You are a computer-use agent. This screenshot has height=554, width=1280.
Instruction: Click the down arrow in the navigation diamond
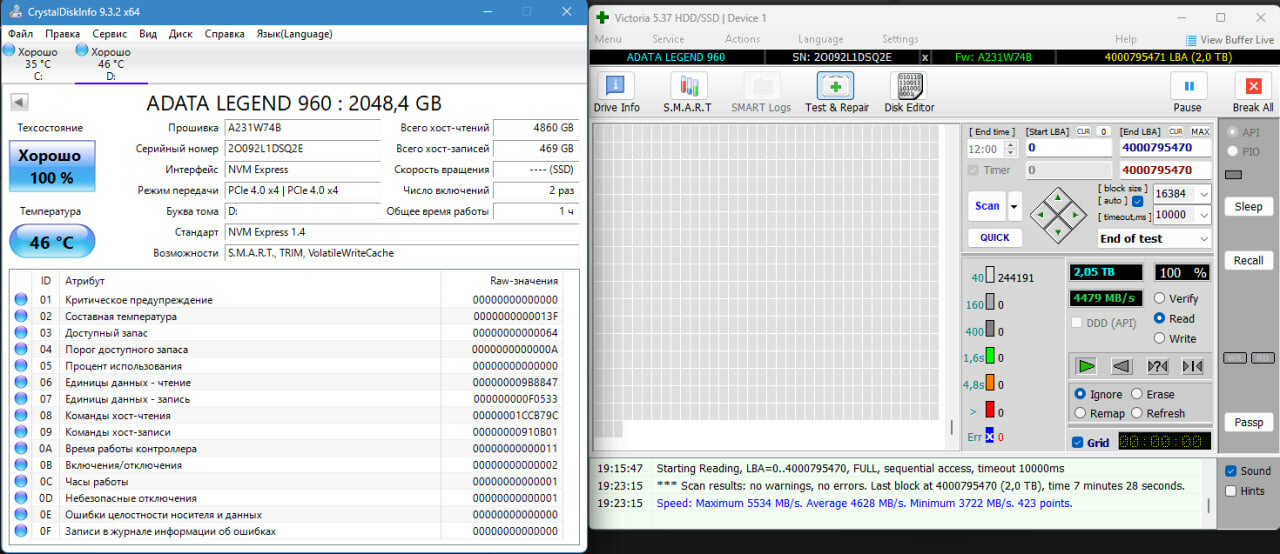click(x=1058, y=231)
